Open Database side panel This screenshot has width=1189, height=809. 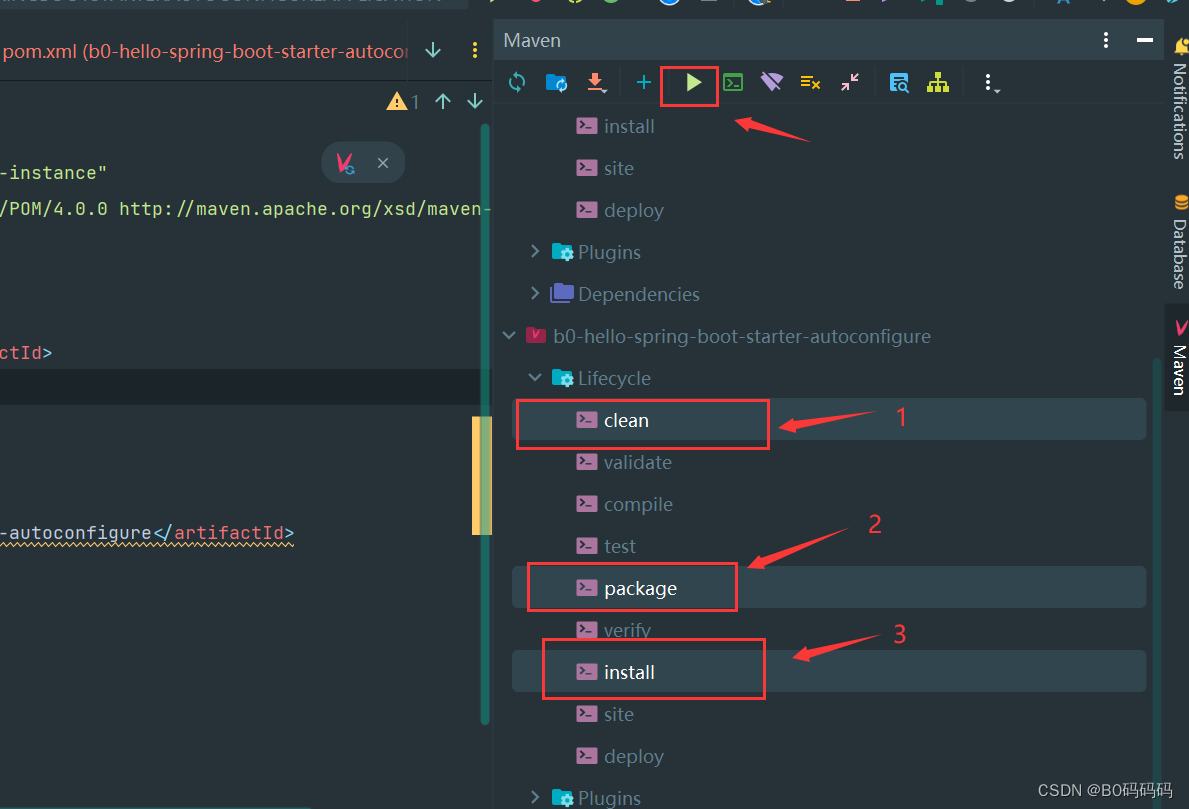click(1178, 243)
